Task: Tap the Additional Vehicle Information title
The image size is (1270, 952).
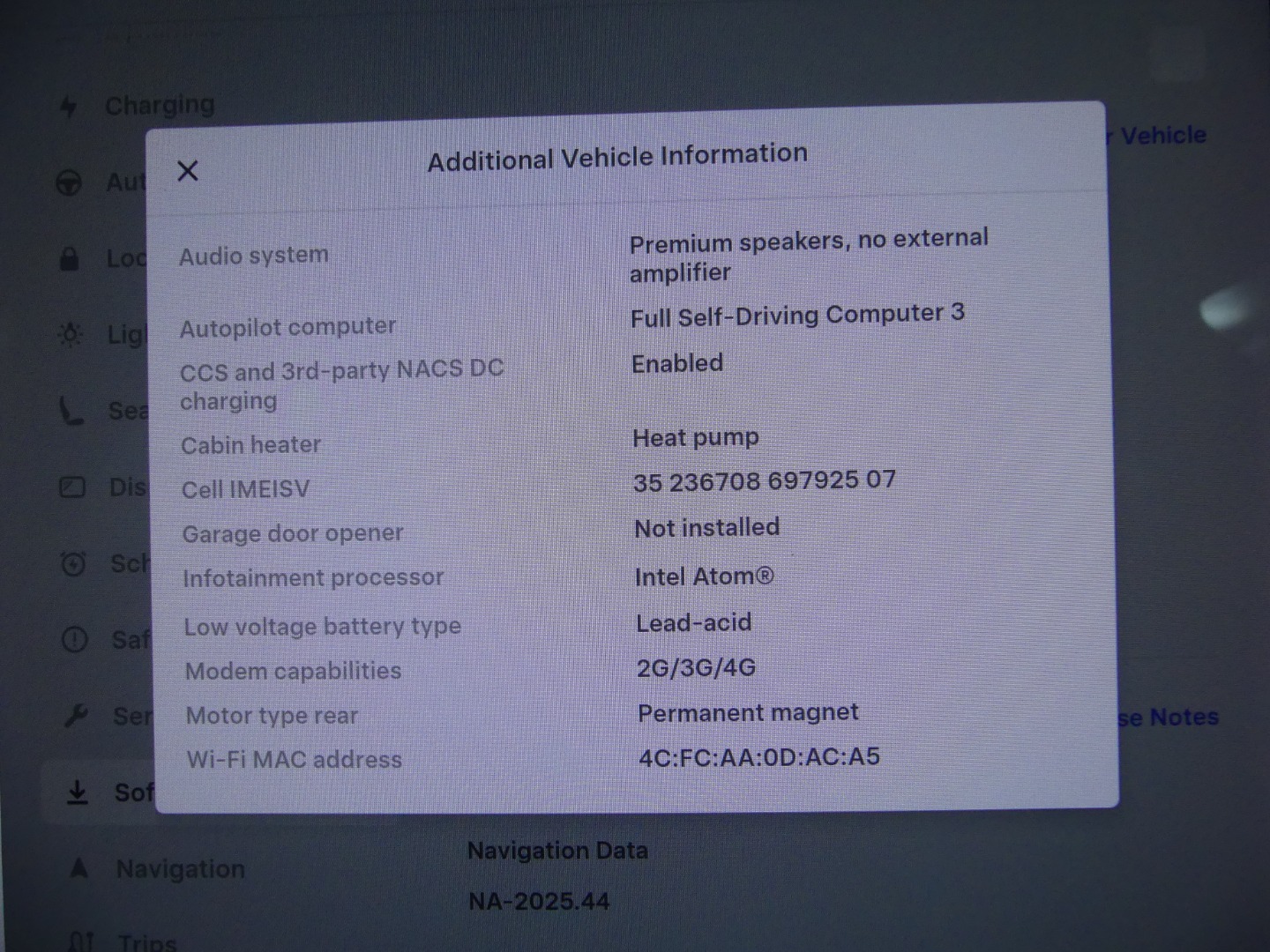Action: coord(617,157)
